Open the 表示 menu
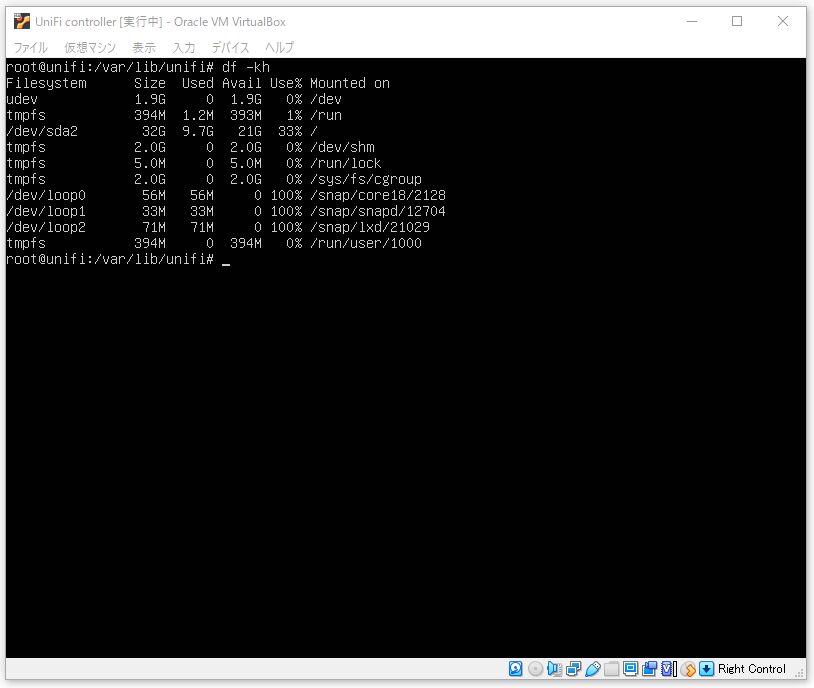Screen dimensions: 814x688 [x=144, y=47]
